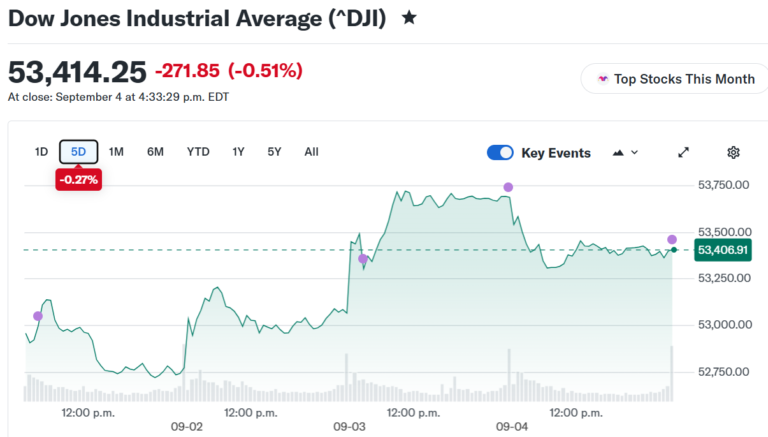
Task: Switch chart to 1M range
Action: click(116, 152)
